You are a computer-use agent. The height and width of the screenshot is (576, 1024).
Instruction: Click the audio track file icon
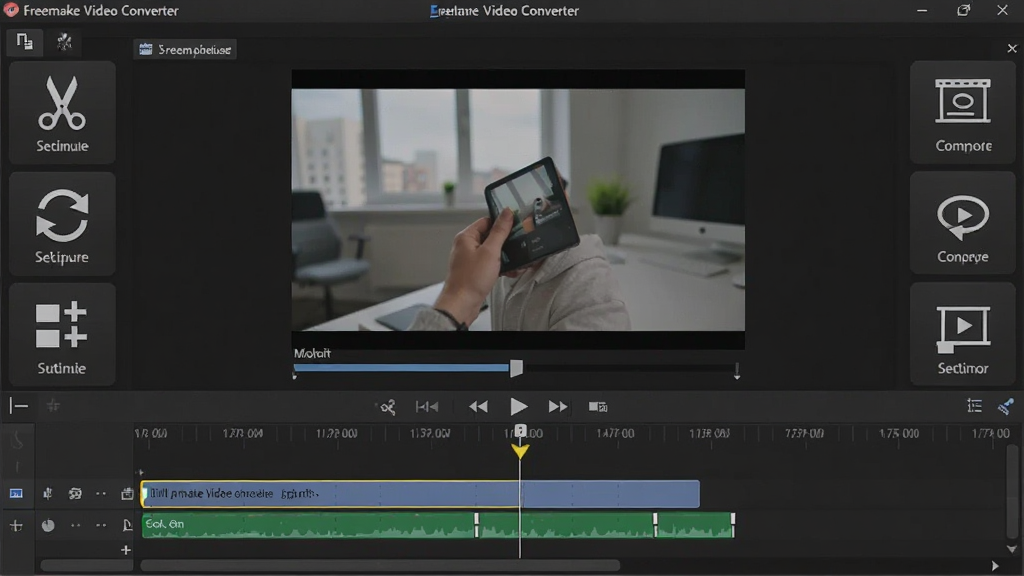point(127,525)
